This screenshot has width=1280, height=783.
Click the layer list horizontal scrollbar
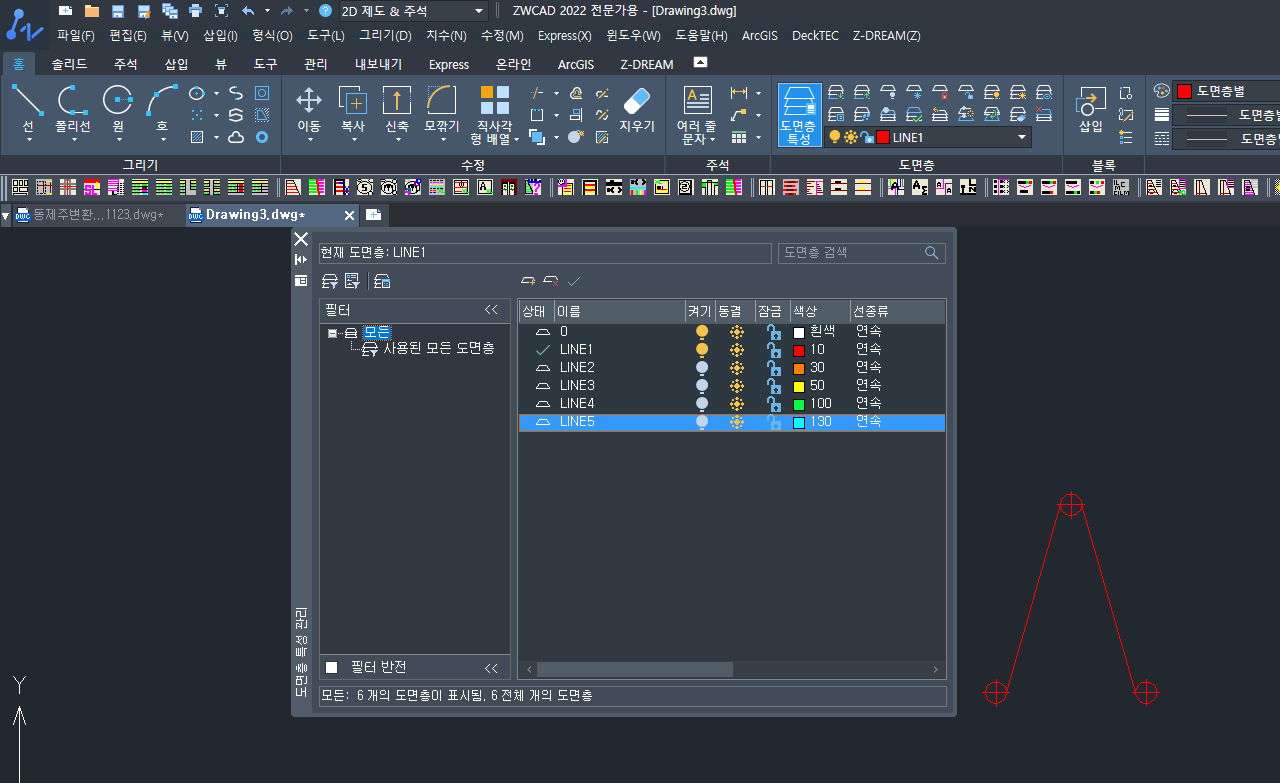[634, 669]
